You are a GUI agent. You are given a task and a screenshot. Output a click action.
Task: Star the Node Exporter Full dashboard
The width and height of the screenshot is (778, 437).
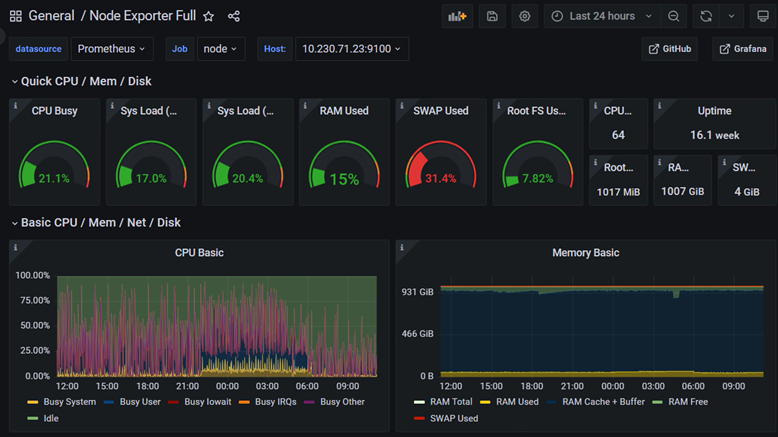click(x=208, y=16)
